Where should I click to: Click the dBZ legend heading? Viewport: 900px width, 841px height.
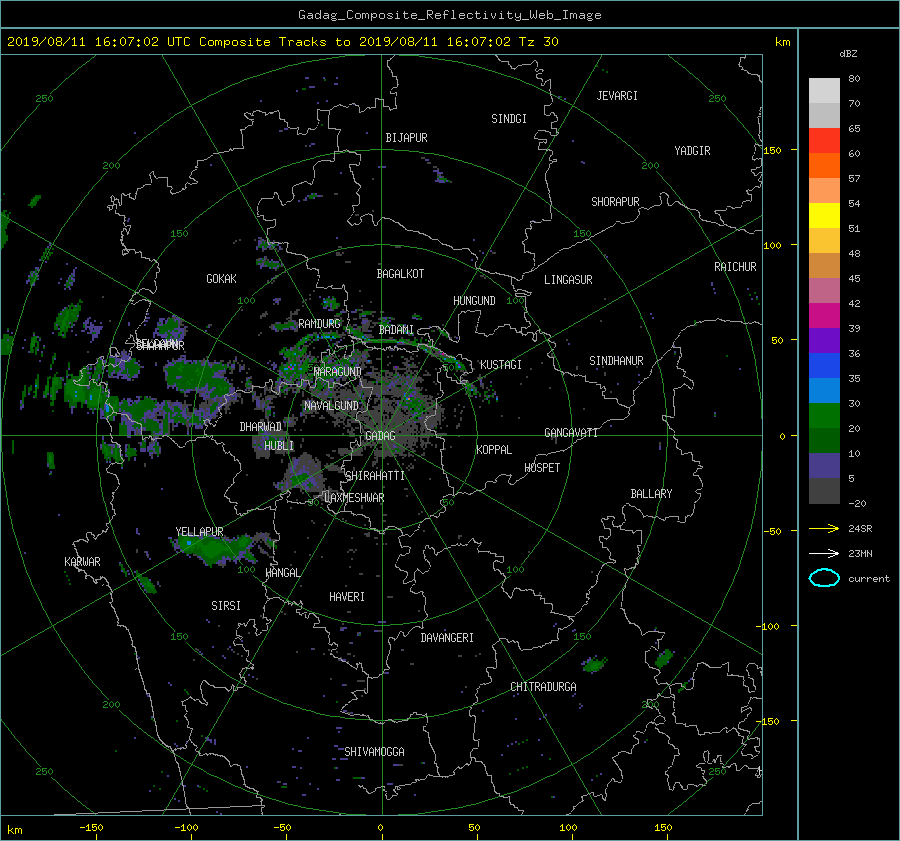click(x=848, y=53)
